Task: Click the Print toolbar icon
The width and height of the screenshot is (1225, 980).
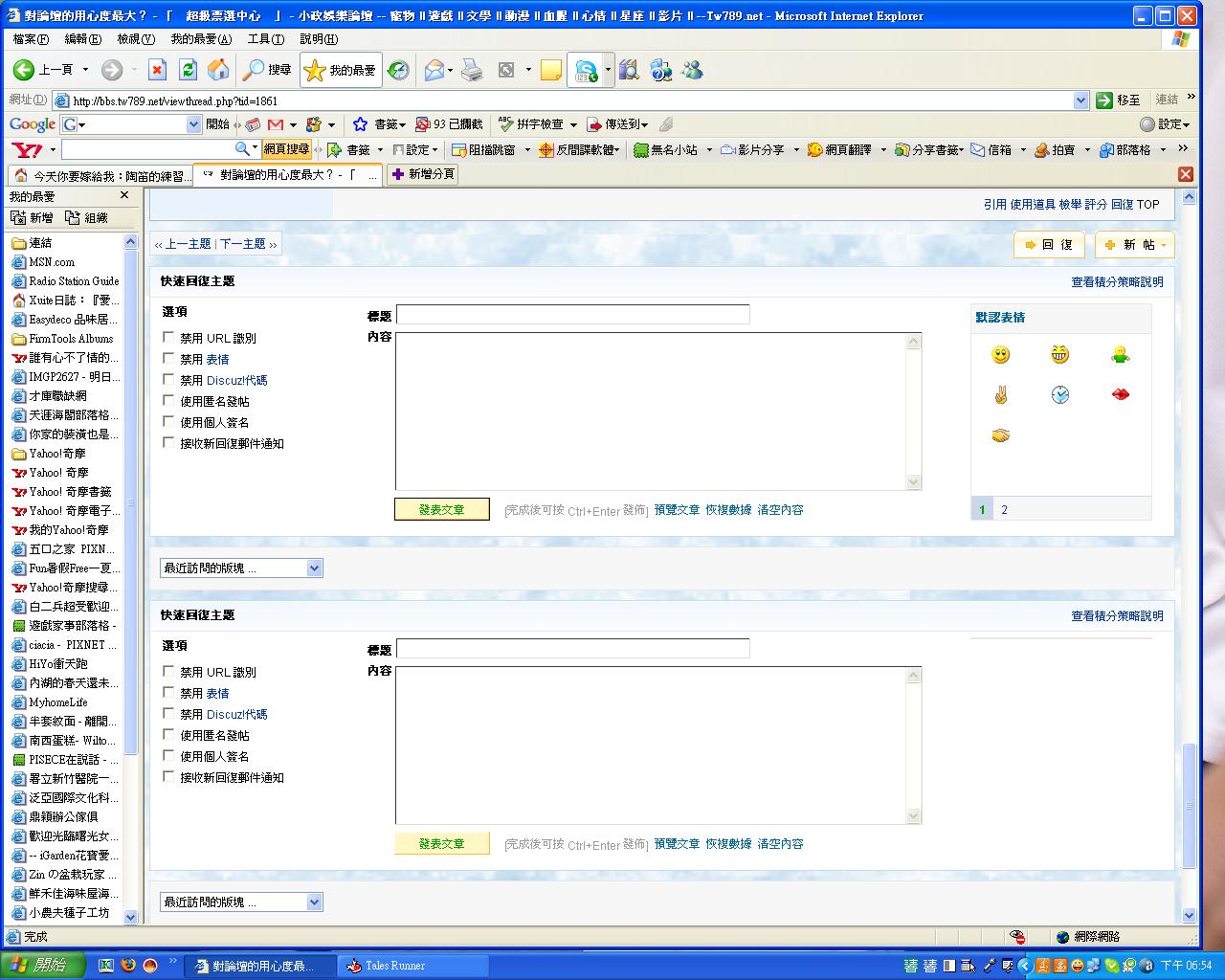Action: (472, 70)
